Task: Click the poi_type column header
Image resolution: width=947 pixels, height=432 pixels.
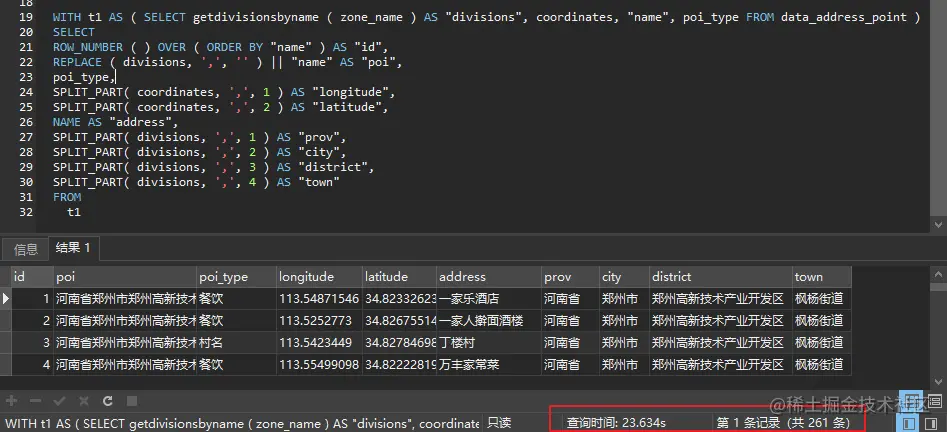Action: tap(236, 277)
